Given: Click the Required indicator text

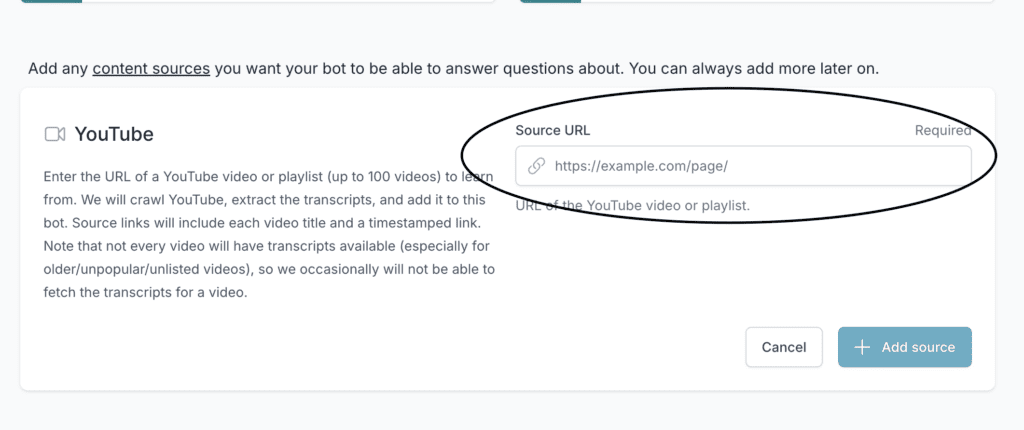Looking at the screenshot, I should point(942,130).
